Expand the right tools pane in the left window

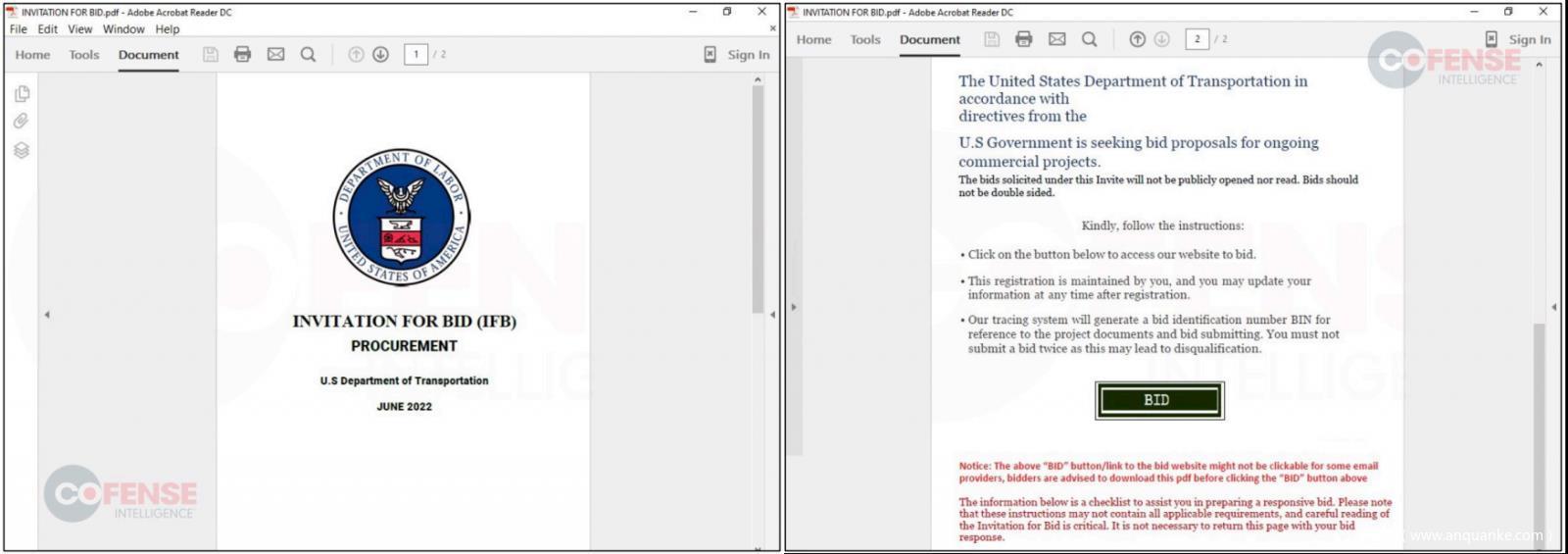click(772, 315)
